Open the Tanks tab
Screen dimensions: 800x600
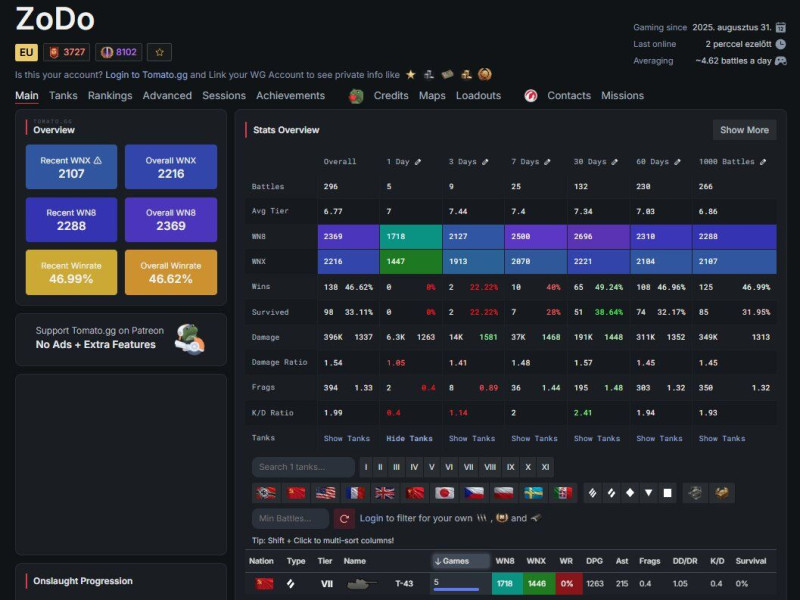(x=63, y=95)
